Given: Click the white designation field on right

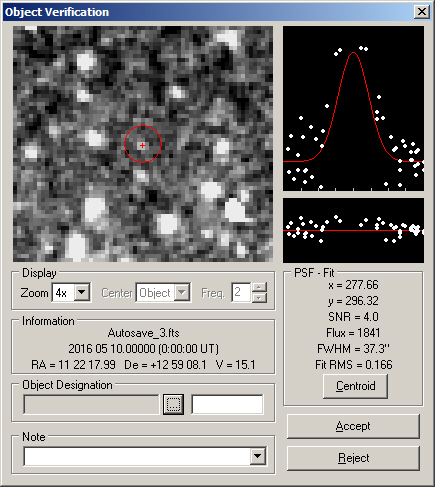Looking at the screenshot, I should tap(227, 405).
